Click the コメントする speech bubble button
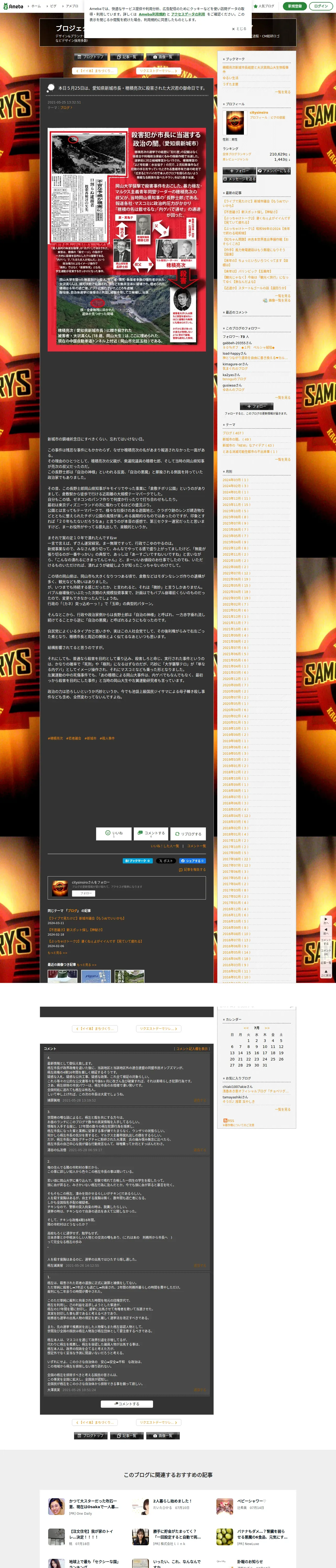 (151, 833)
